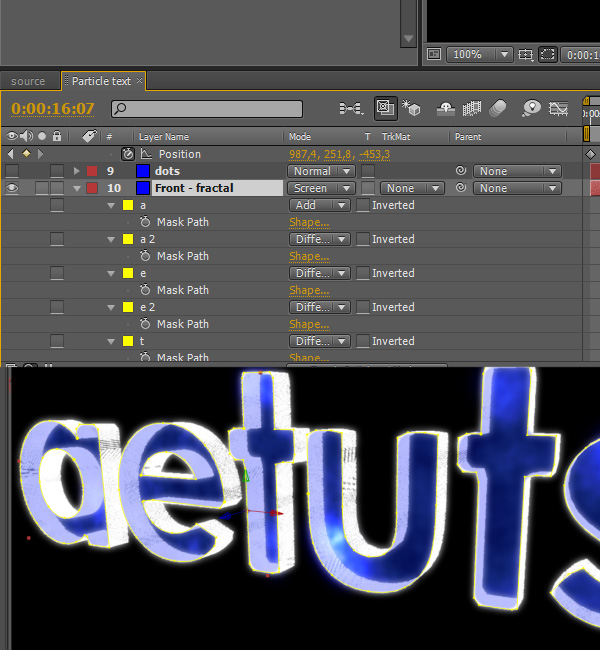
Task: Click the Layer Name column header
Action: [x=164, y=136]
